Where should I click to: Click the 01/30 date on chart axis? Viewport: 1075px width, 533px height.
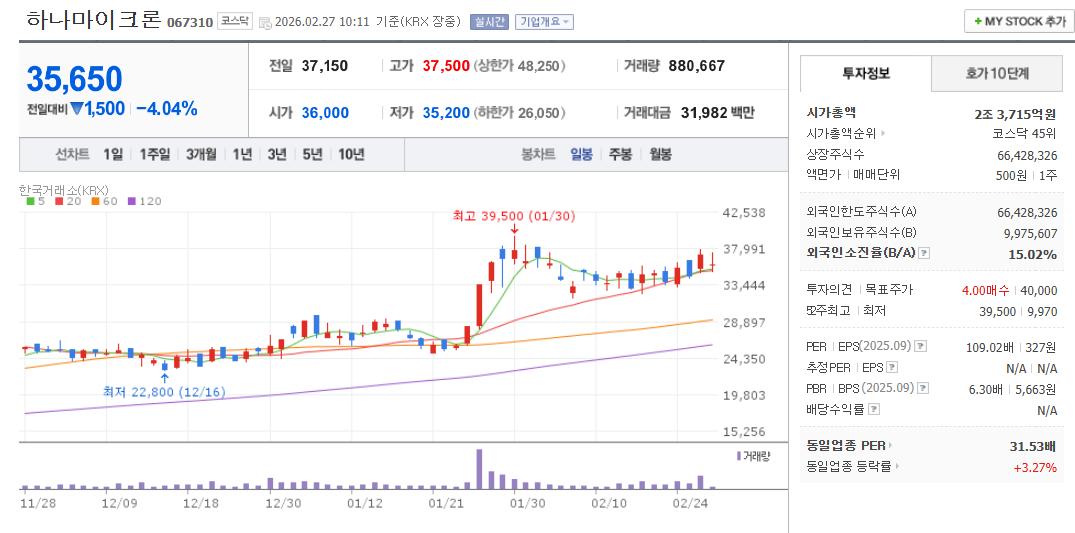click(527, 502)
